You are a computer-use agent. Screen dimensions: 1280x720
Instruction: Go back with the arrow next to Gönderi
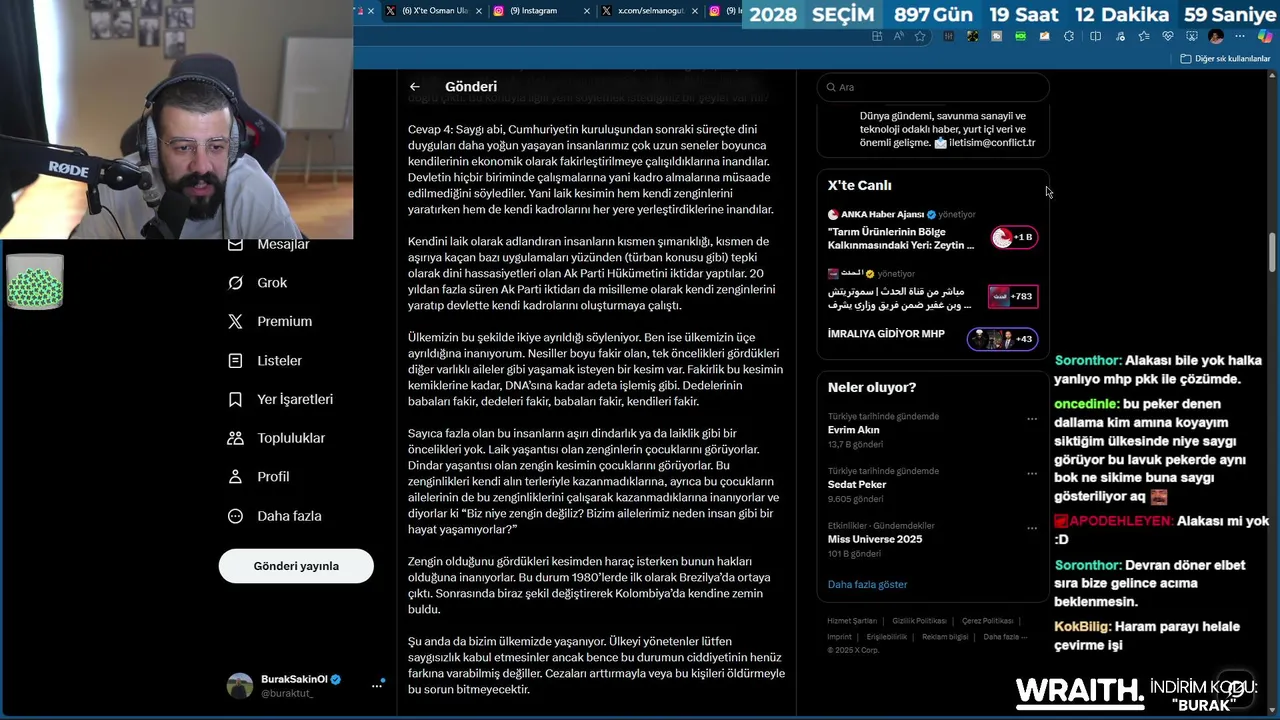[x=414, y=87]
